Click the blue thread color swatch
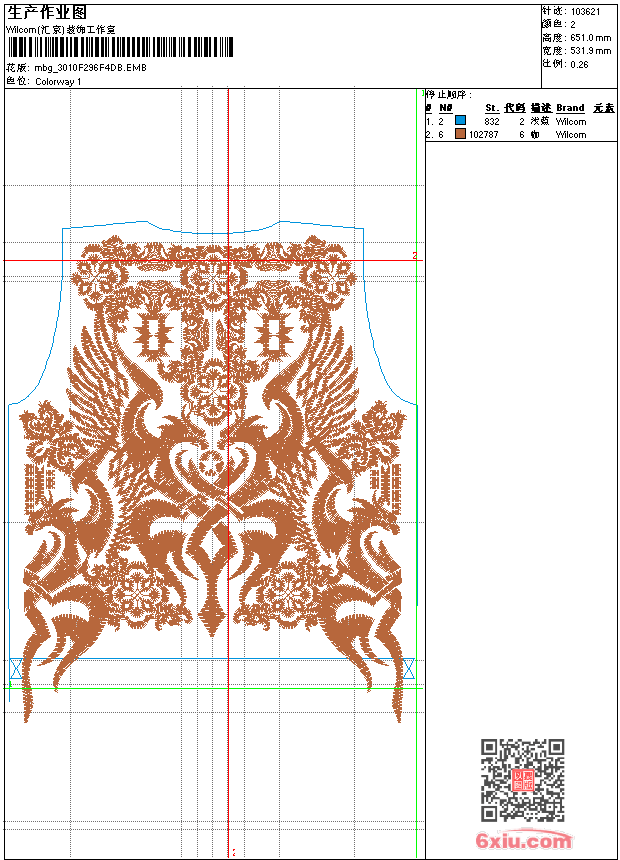 point(460,120)
